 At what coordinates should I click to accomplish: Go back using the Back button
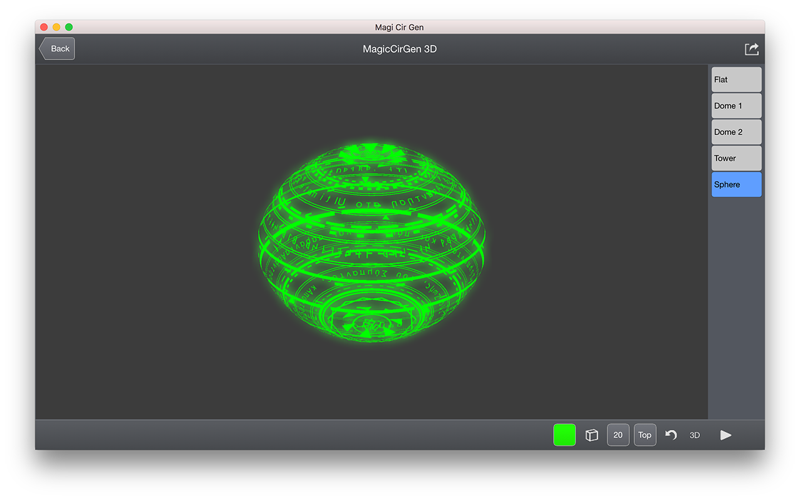tap(57, 49)
